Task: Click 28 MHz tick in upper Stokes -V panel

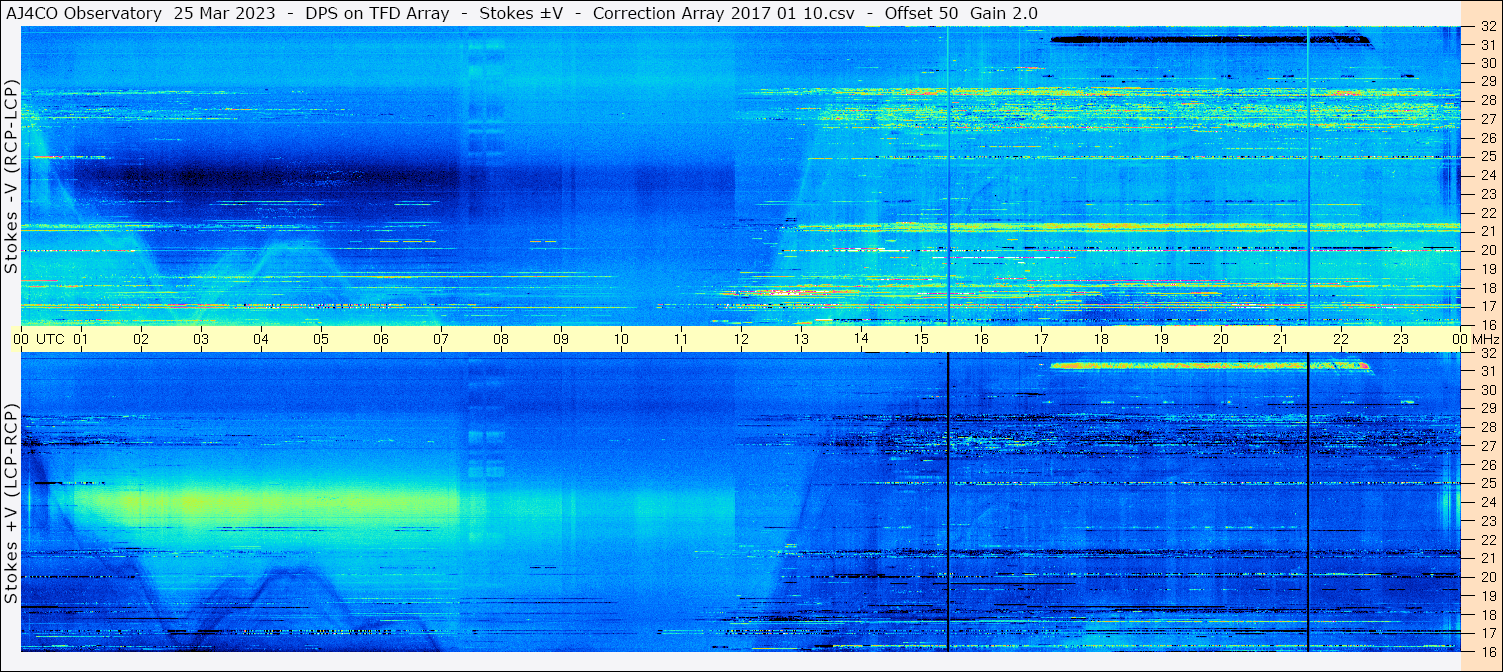Action: pyautogui.click(x=1487, y=100)
